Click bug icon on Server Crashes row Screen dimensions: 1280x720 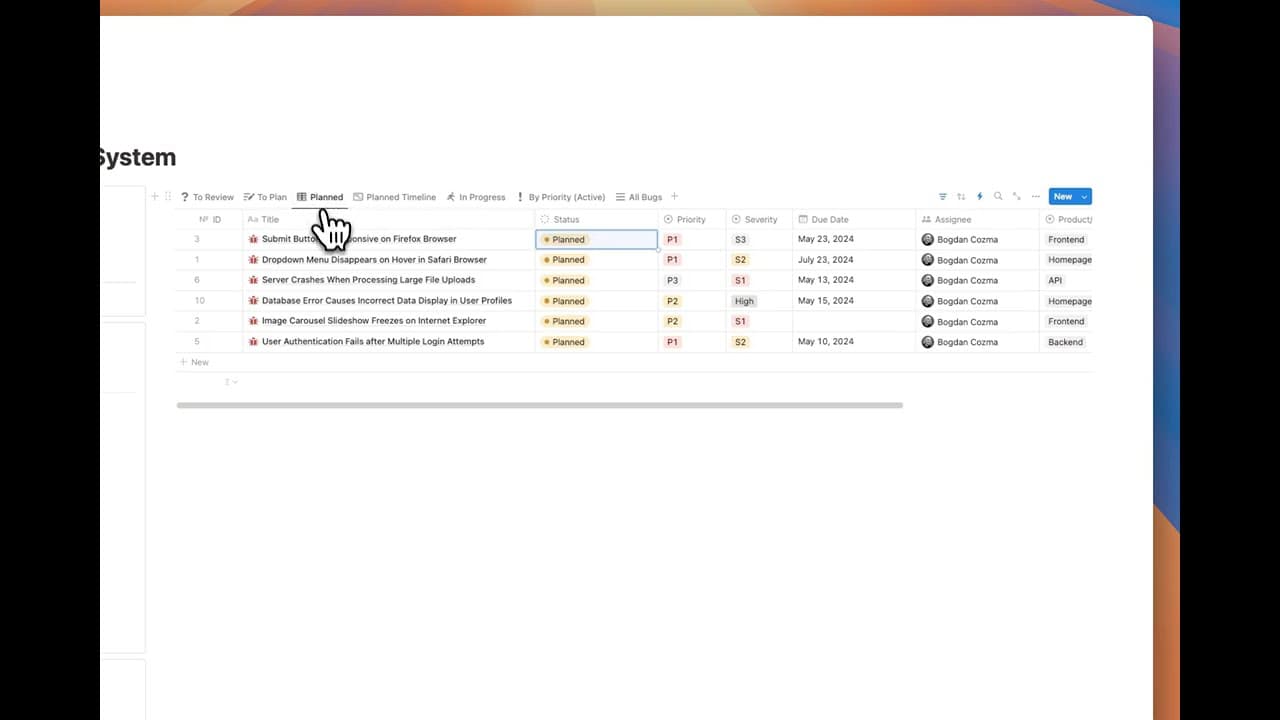point(253,280)
